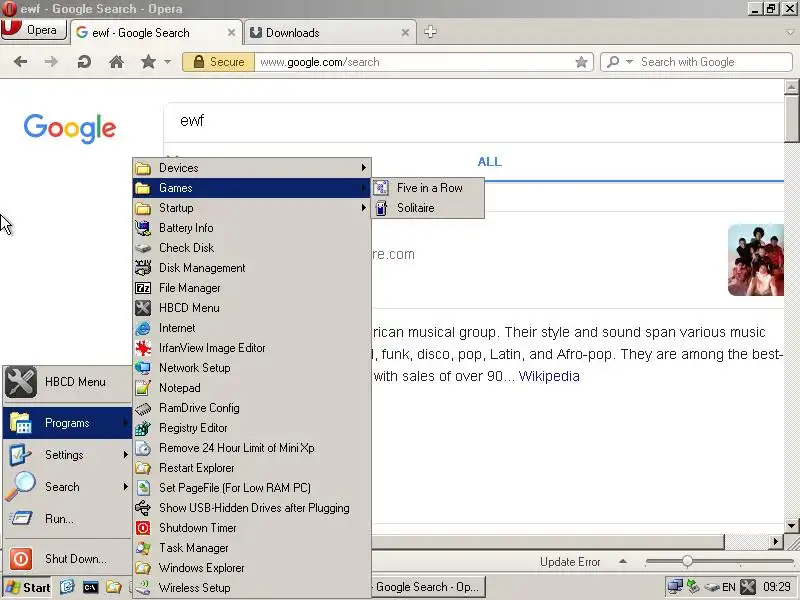This screenshot has height=600, width=800.
Task: Select the Games folder entry
Action: tap(252, 188)
